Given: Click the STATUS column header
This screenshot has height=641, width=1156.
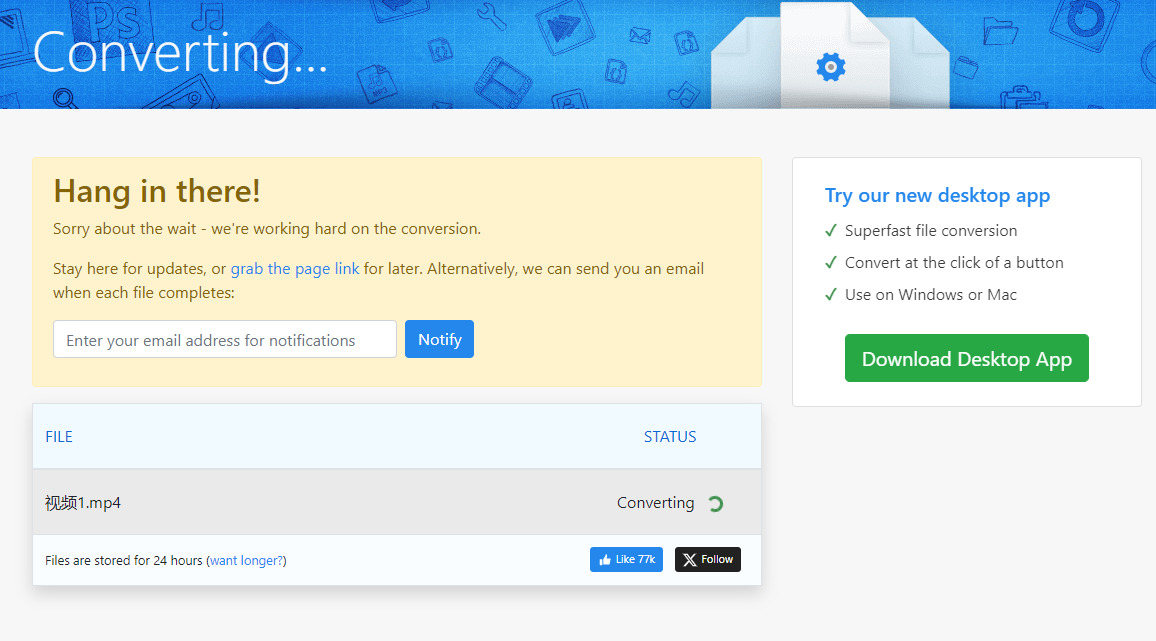Looking at the screenshot, I should (670, 437).
